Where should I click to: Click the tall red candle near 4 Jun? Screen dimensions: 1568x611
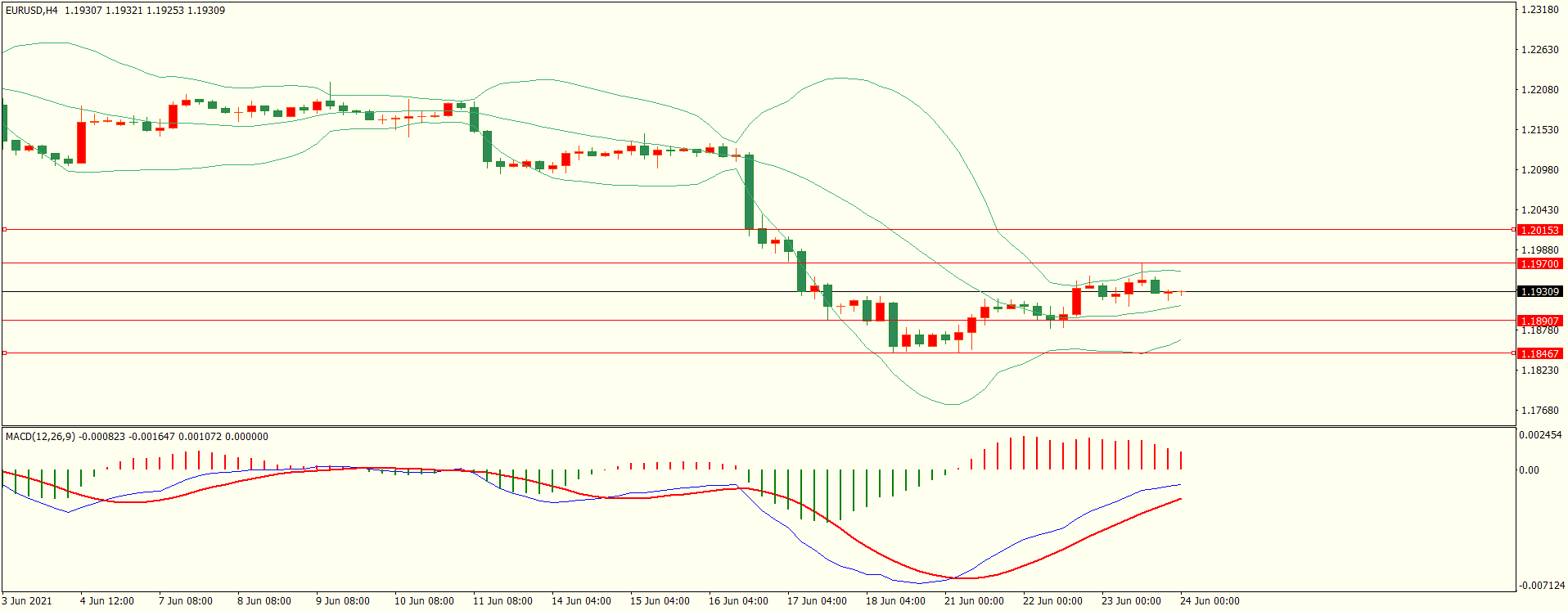pos(82,142)
